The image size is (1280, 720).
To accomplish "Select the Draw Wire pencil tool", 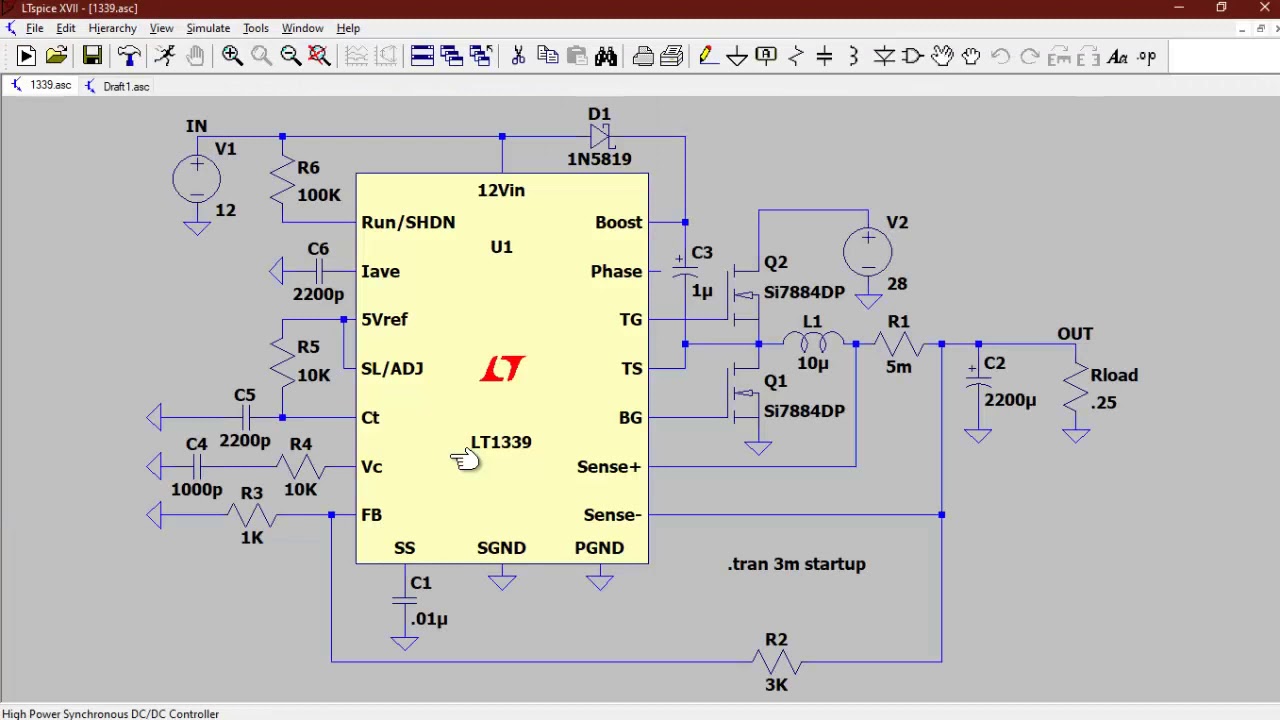I will point(708,57).
